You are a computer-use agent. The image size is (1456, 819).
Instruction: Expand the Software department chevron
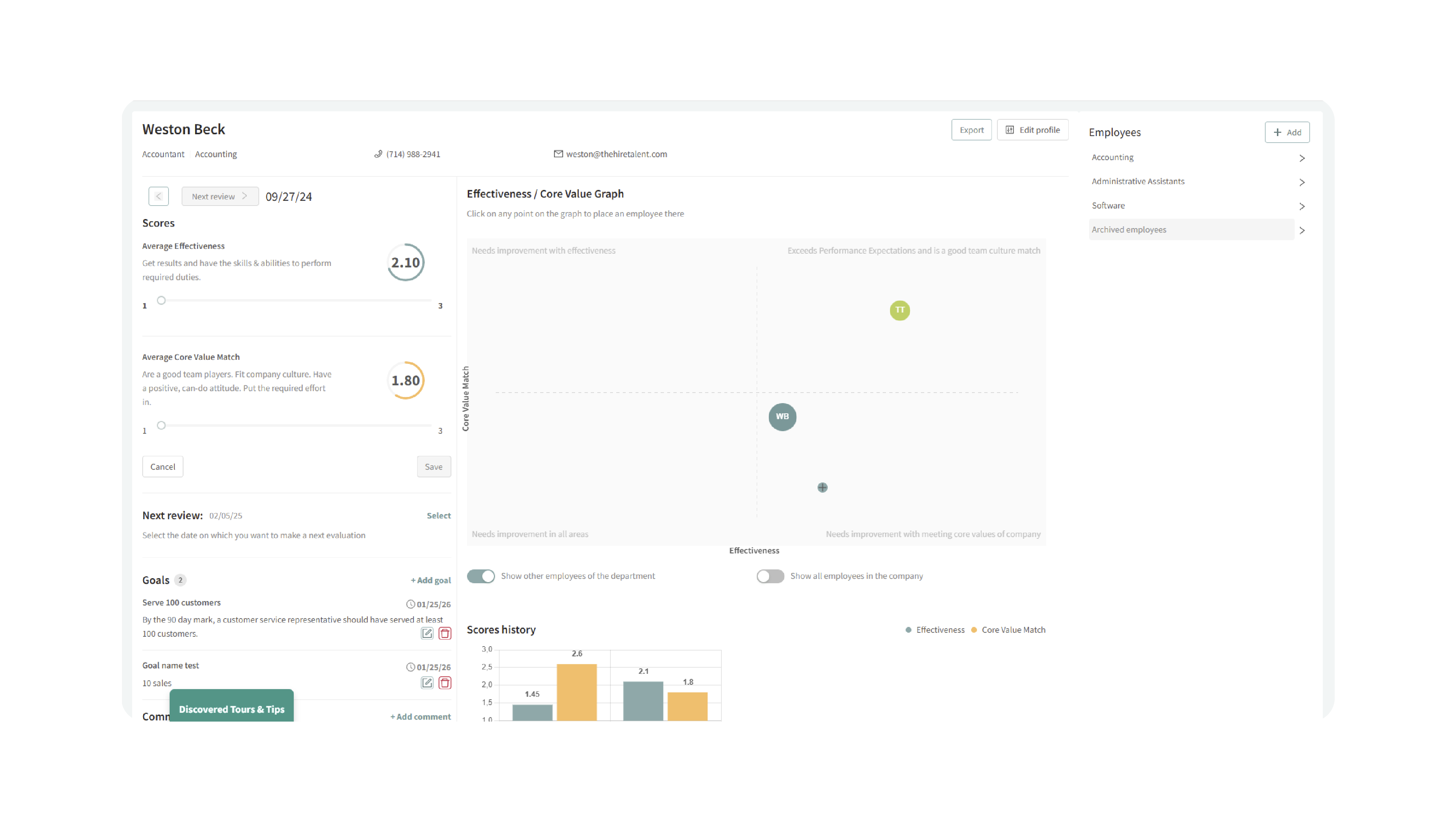1302,206
